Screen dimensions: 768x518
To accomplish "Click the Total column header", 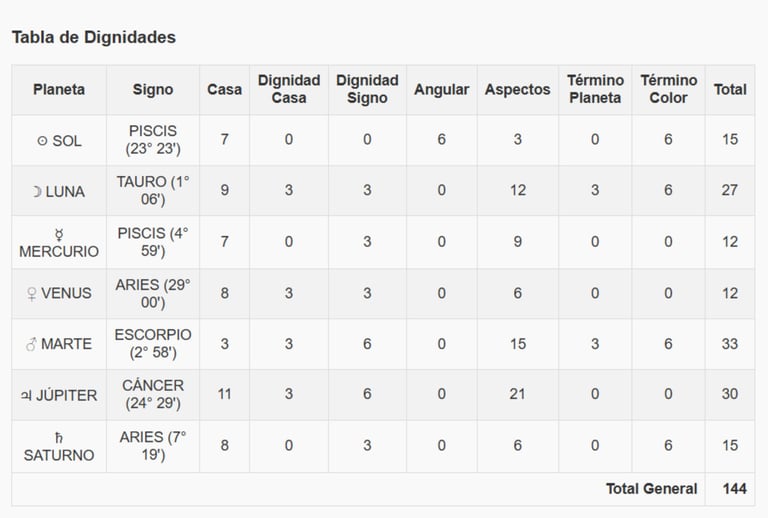I will pos(730,89).
